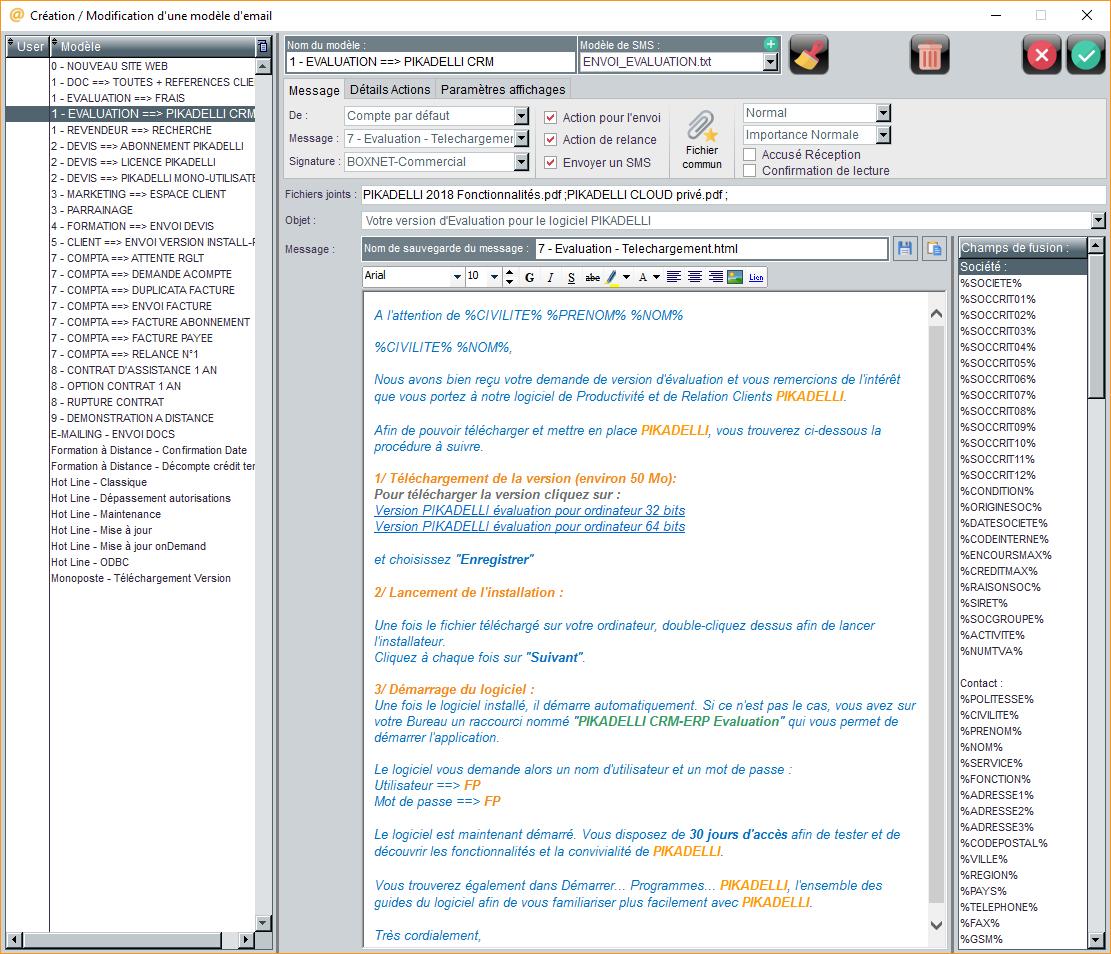Click the font size stepper arrows
This screenshot has height=954, width=1111.
[509, 277]
